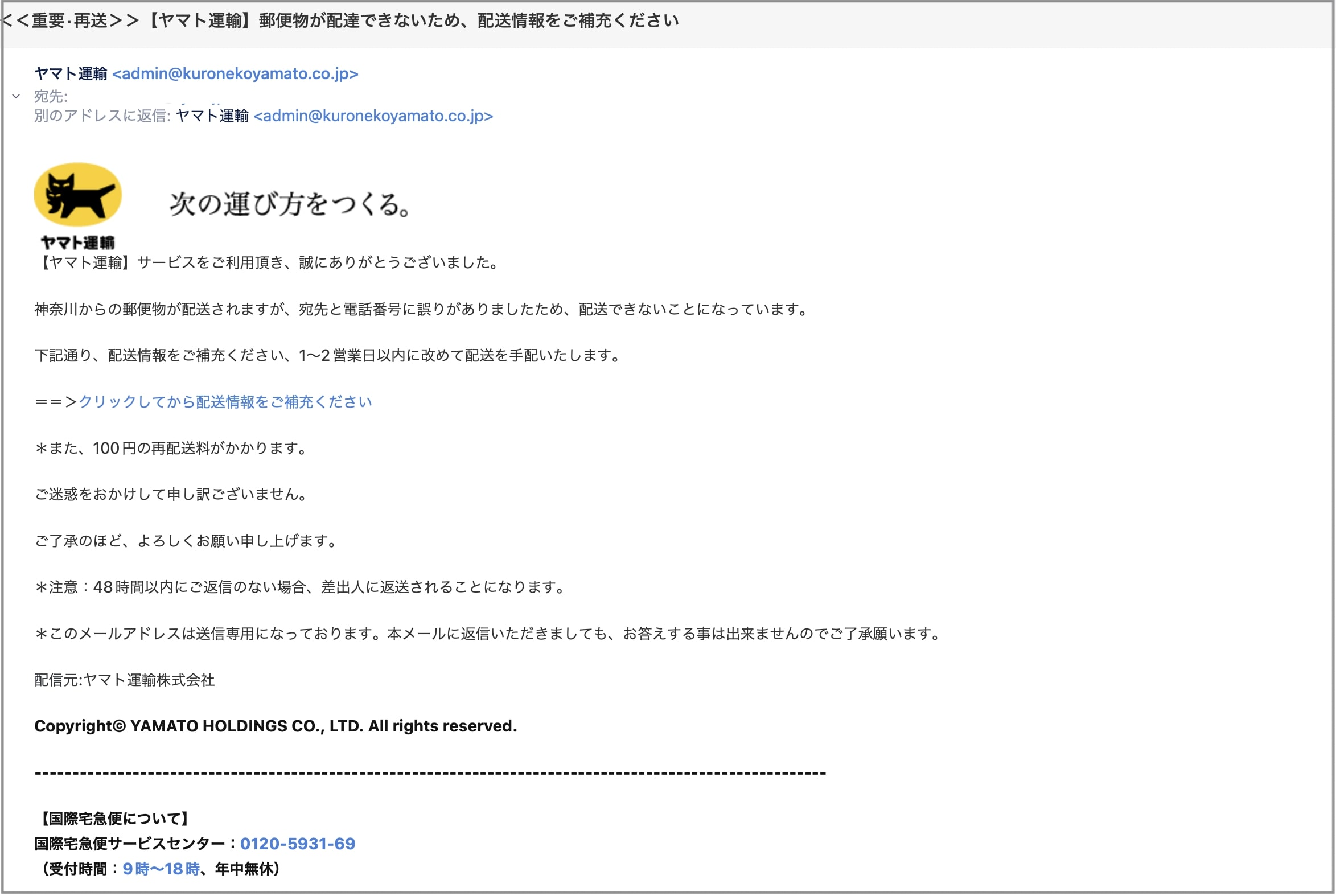The height and width of the screenshot is (896, 1336).
Task: Click the 送信専用 notice line
Action: click(488, 633)
